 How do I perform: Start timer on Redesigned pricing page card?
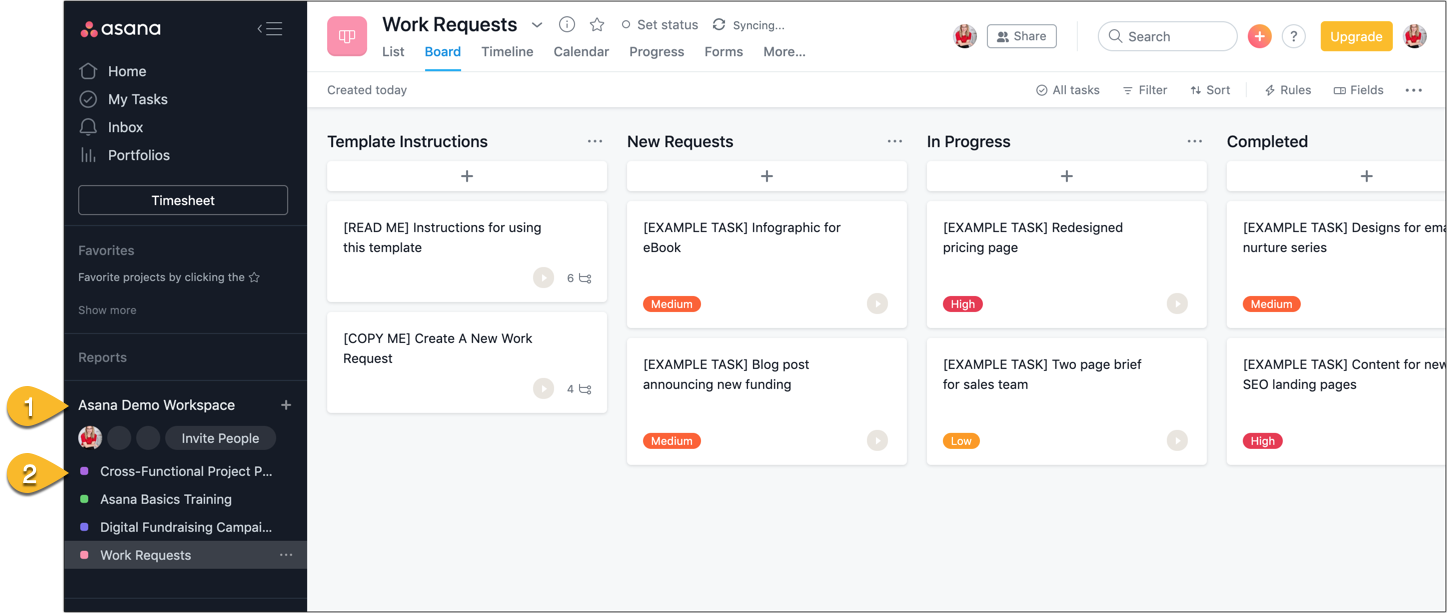(x=1177, y=303)
